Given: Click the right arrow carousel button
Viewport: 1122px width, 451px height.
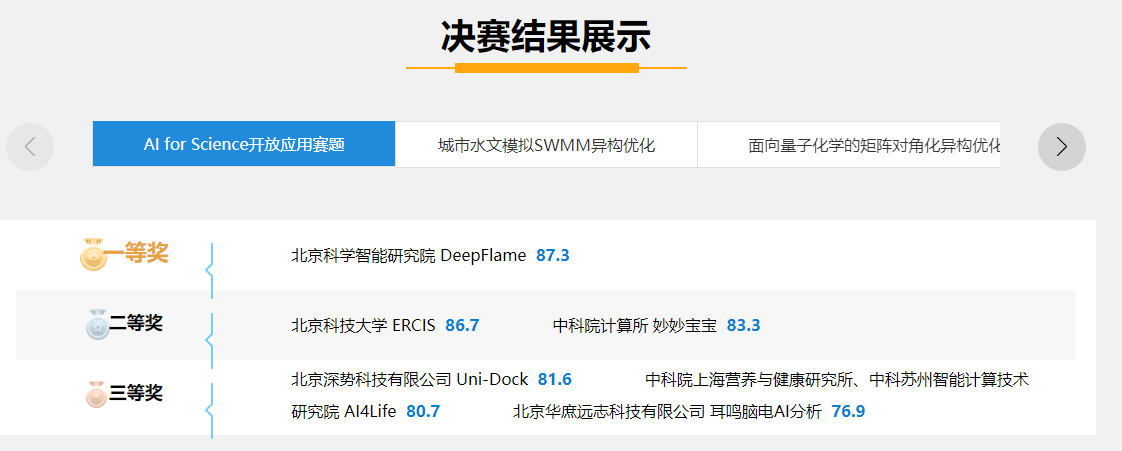Looking at the screenshot, I should 1061,147.
